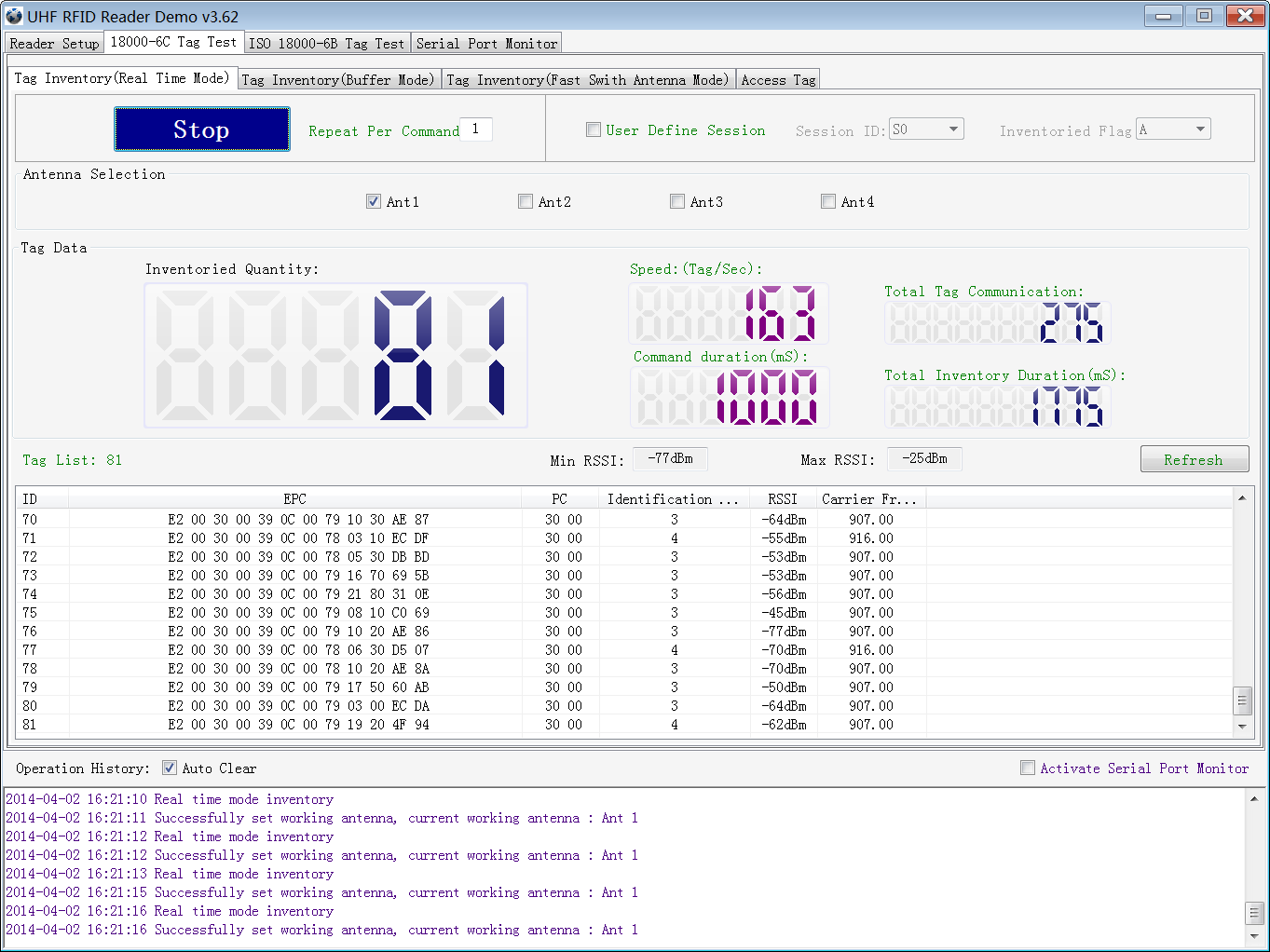1270x952 pixels.
Task: Sort the tag list by RSSI column header
Action: point(783,499)
